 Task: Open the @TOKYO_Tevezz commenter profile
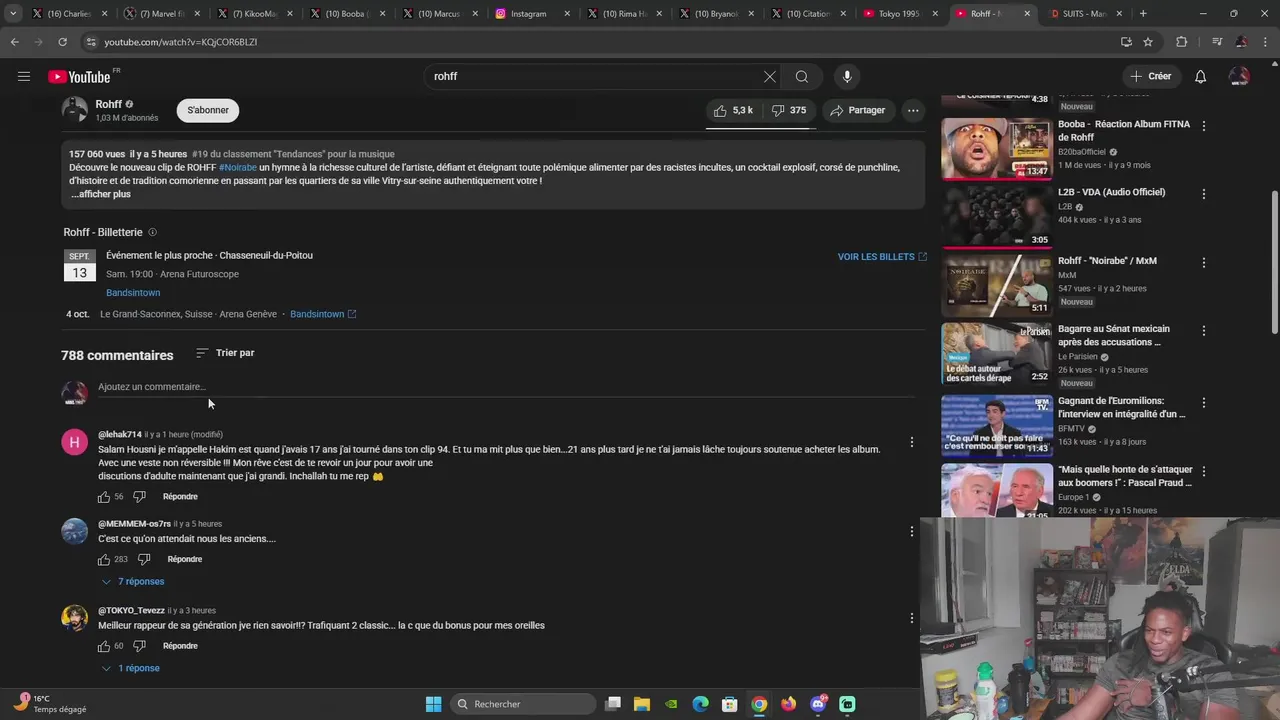[131, 611]
